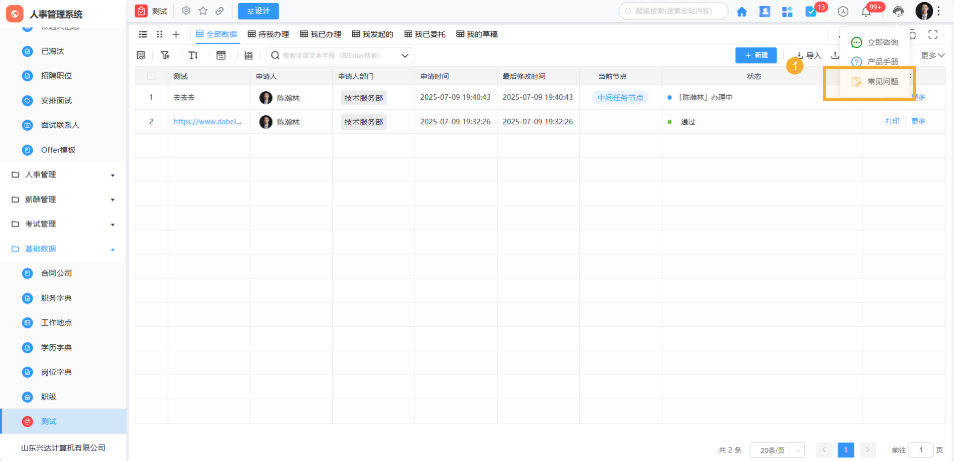Image resolution: width=954 pixels, height=461 pixels.
Task: Switch to list view icon
Action: [x=143, y=34]
